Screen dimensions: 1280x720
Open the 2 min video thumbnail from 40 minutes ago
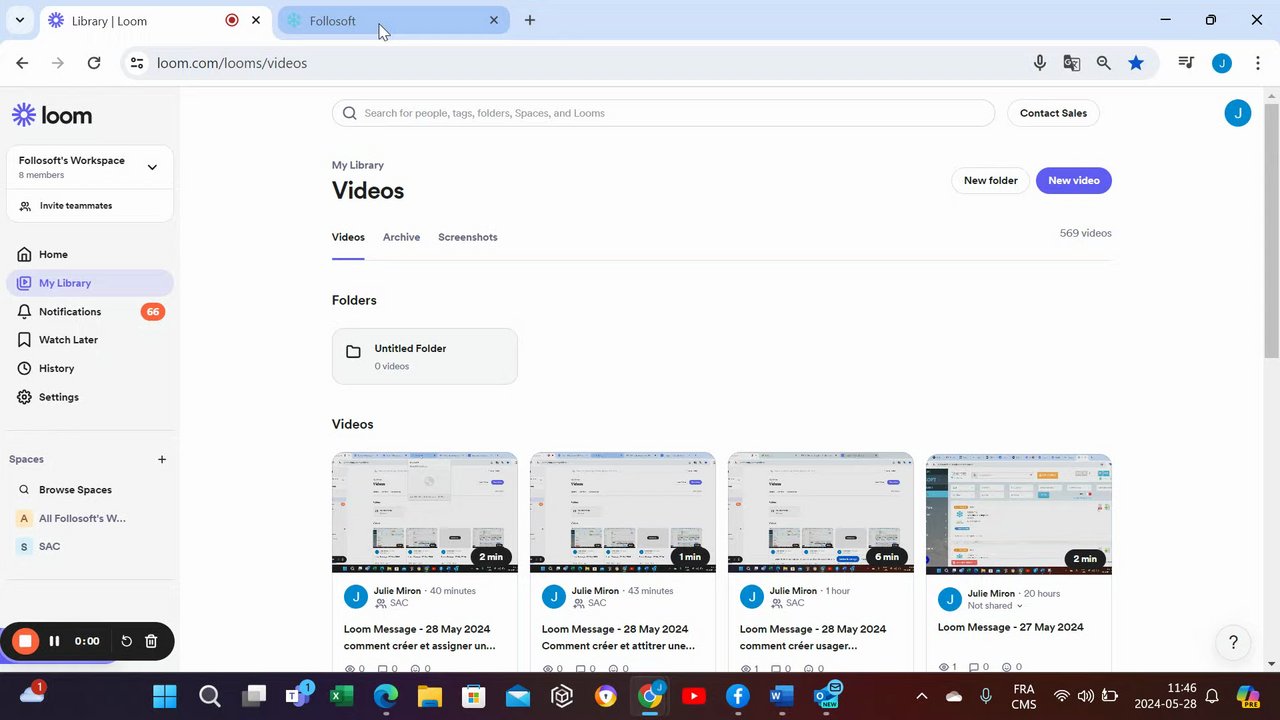[x=424, y=512]
